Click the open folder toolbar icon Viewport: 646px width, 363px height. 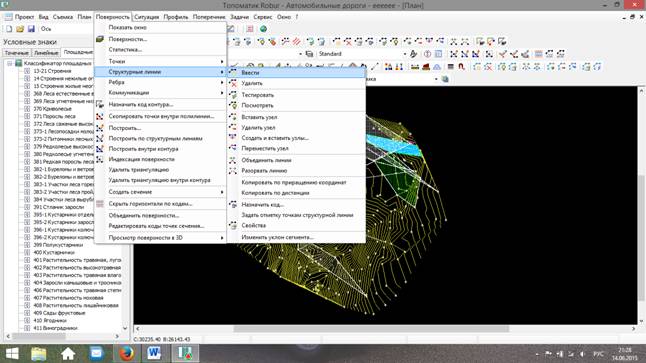20,29
